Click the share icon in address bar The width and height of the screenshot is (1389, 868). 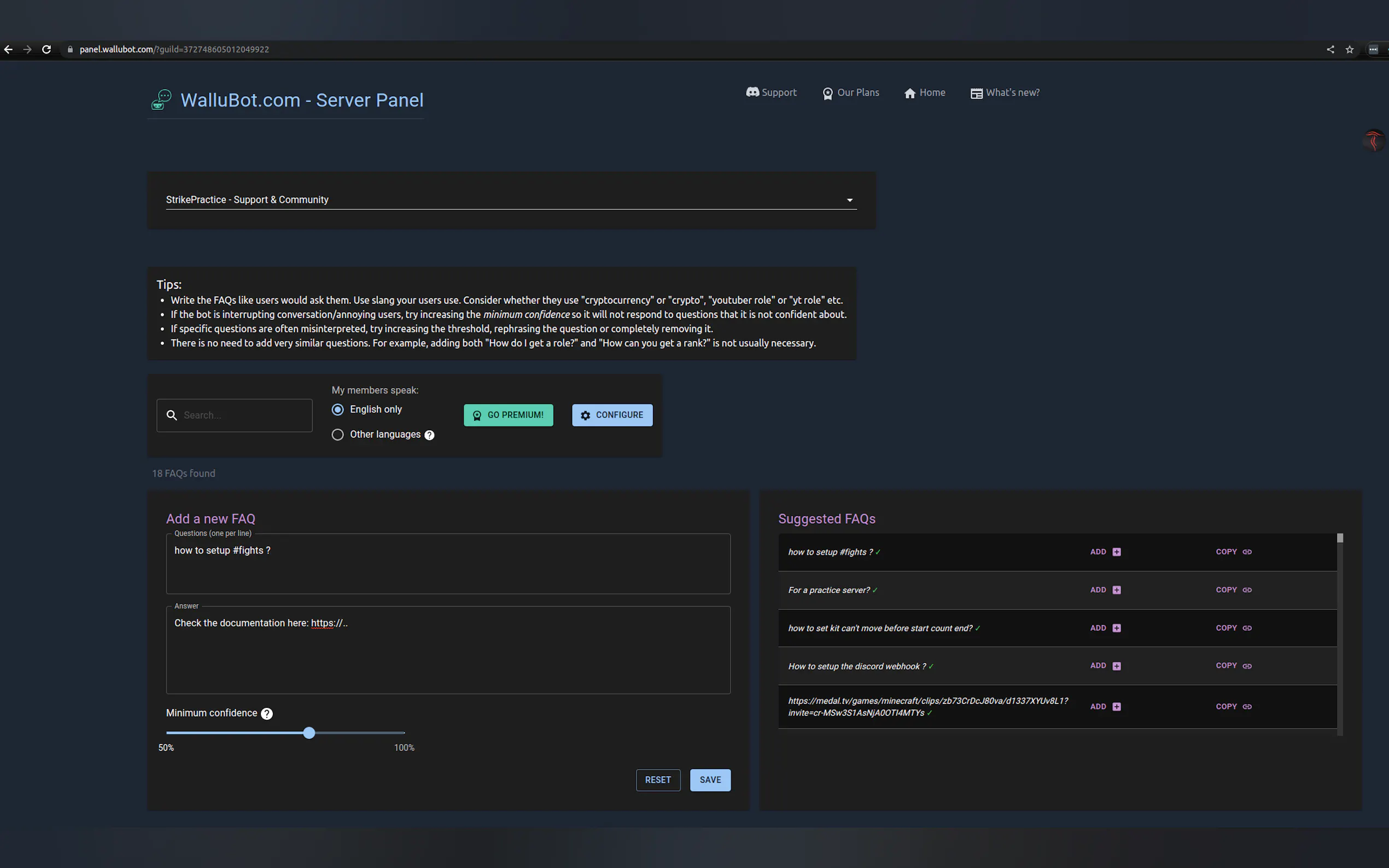click(1330, 49)
